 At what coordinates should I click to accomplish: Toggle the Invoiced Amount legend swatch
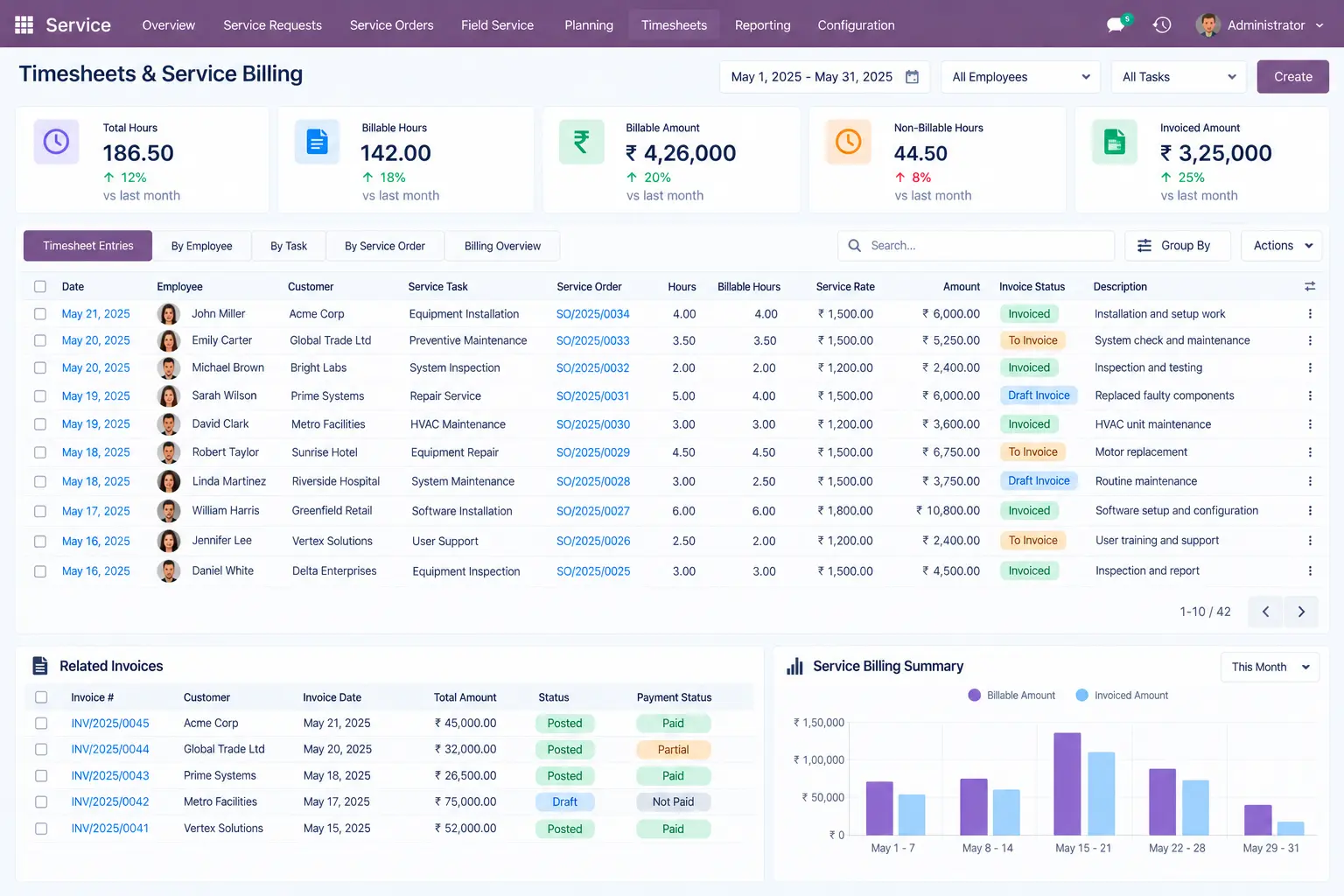click(x=1082, y=696)
